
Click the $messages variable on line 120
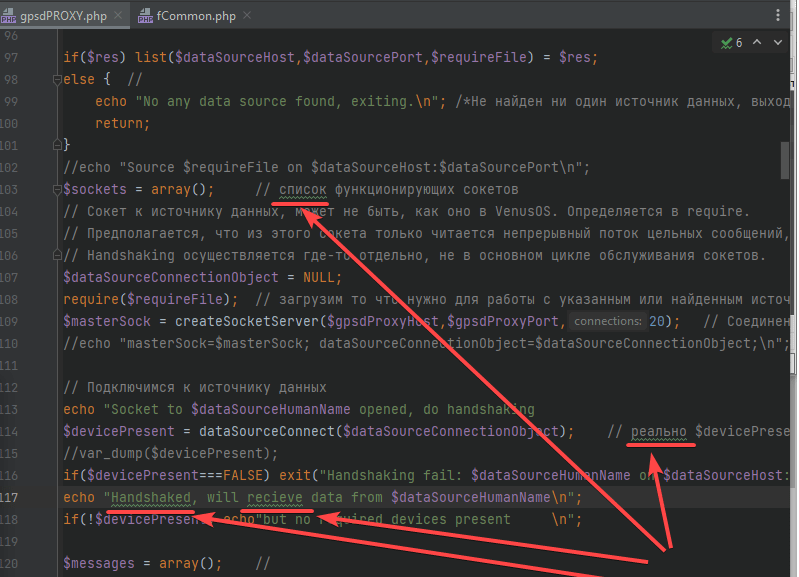click(x=99, y=563)
